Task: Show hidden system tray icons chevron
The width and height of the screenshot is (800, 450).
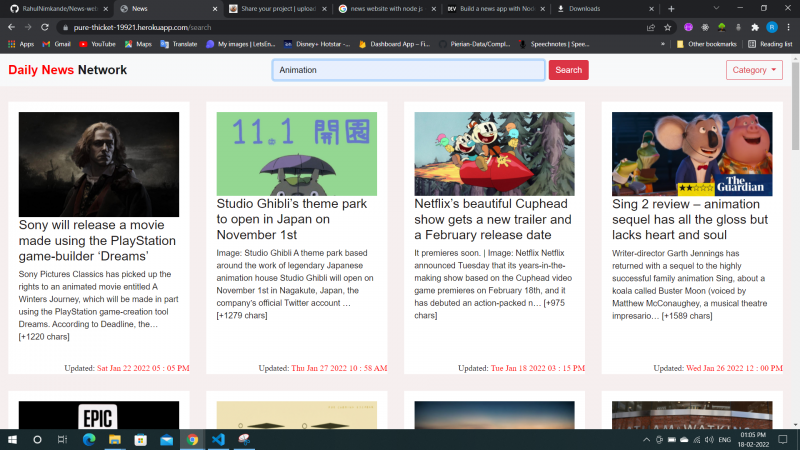Action: click(x=646, y=439)
